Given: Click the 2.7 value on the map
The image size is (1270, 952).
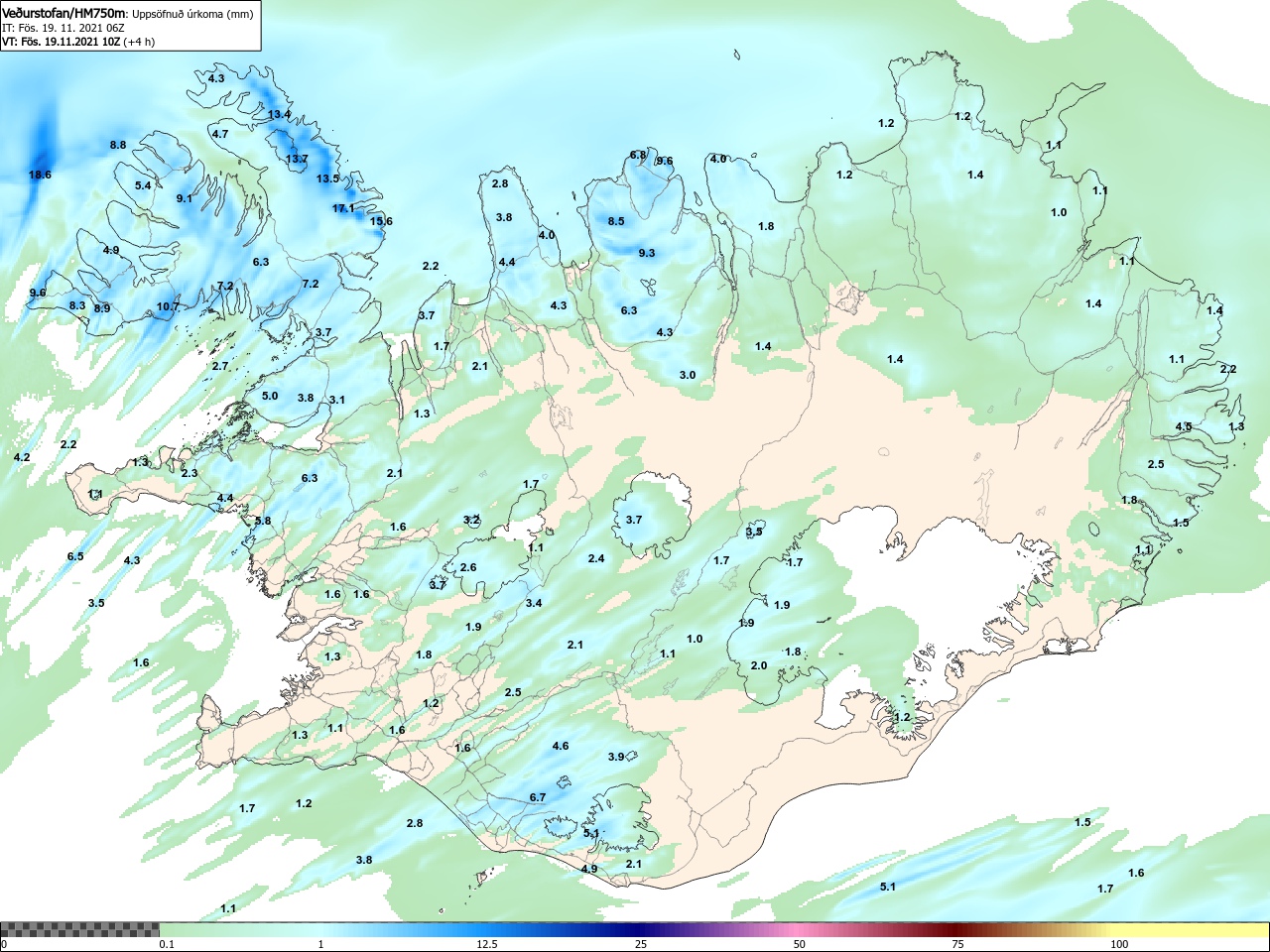Looking at the screenshot, I should 220,366.
